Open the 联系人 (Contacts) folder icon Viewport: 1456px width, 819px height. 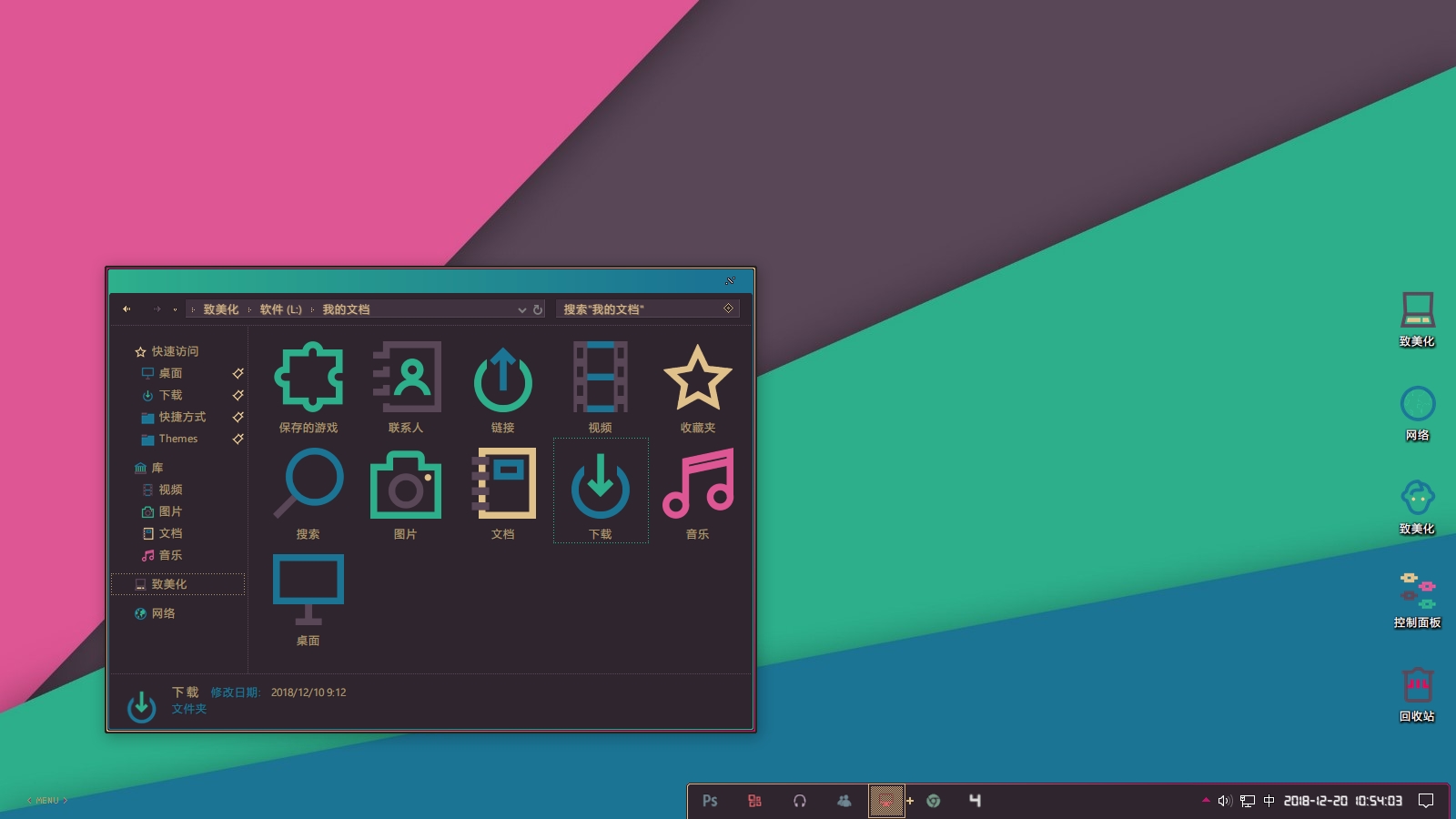406,379
